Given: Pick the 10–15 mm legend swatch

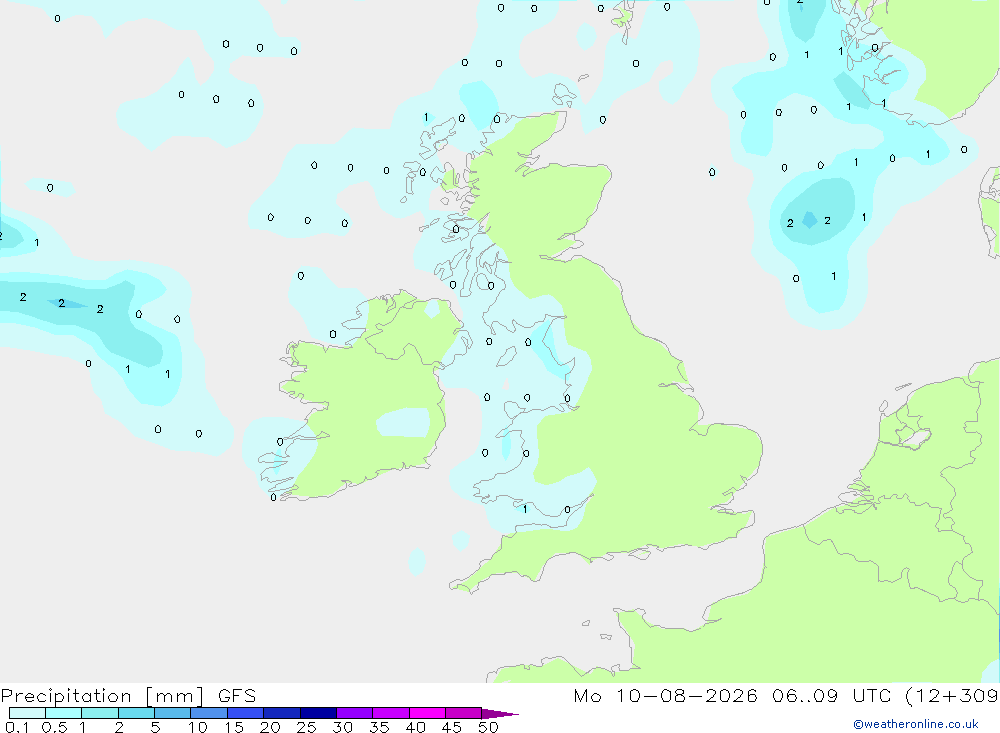Looking at the screenshot, I should tap(209, 713).
